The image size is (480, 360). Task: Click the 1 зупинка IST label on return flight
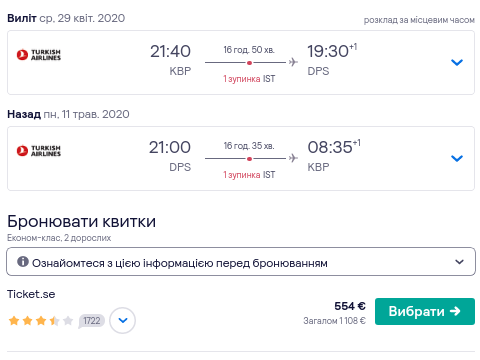249,175
